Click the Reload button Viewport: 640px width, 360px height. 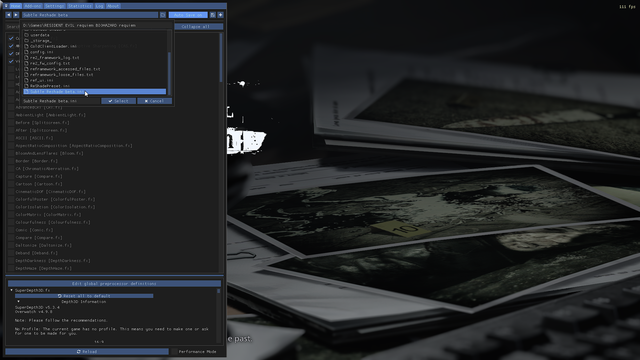(87, 352)
